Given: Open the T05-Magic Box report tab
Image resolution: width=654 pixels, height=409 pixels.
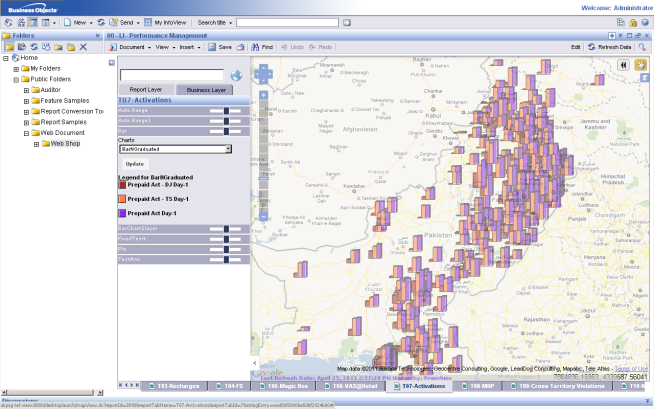Looking at the screenshot, I should [284, 386].
